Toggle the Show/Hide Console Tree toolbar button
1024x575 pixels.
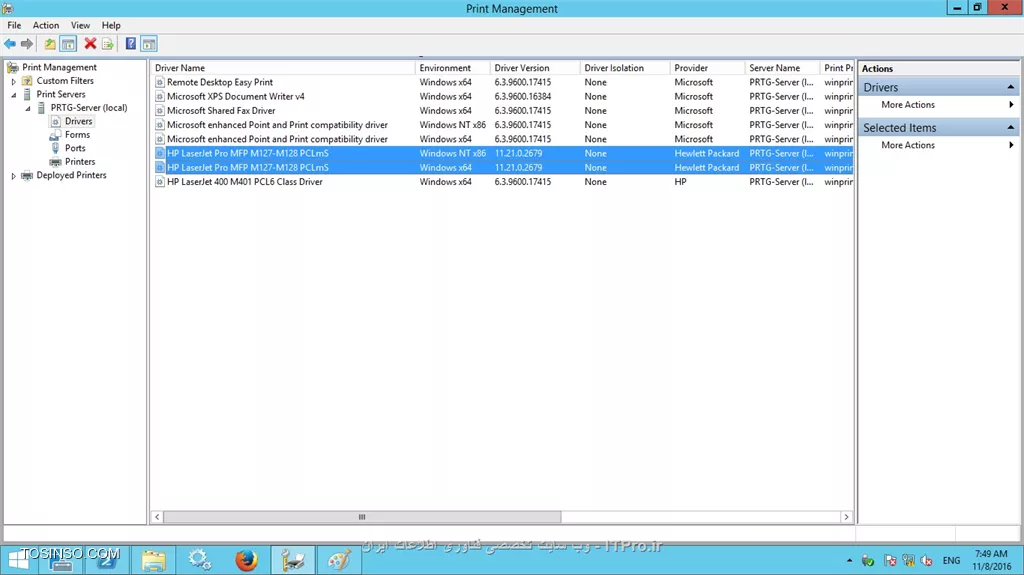click(68, 44)
